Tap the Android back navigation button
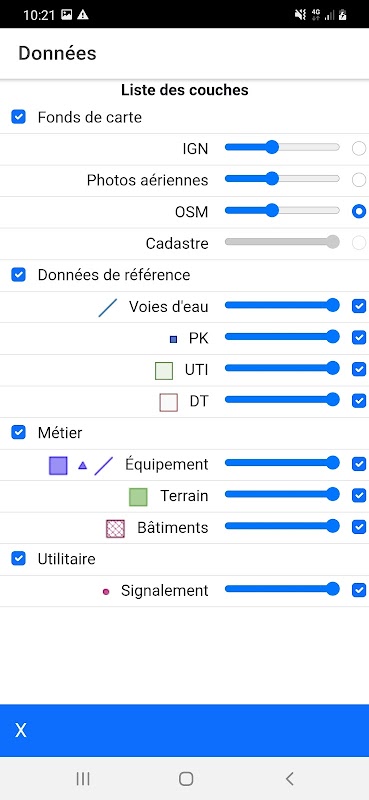Viewport: 369px width, 800px height. (x=289, y=779)
